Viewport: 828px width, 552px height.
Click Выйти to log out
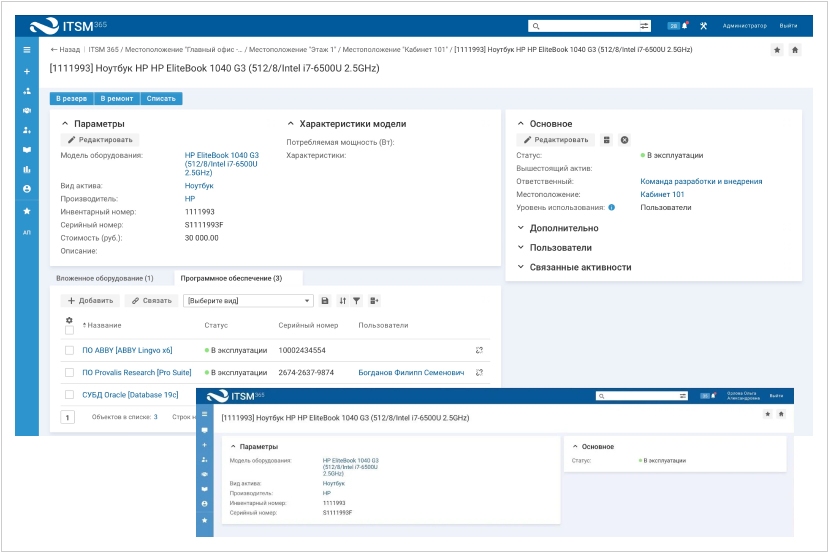coord(788,25)
